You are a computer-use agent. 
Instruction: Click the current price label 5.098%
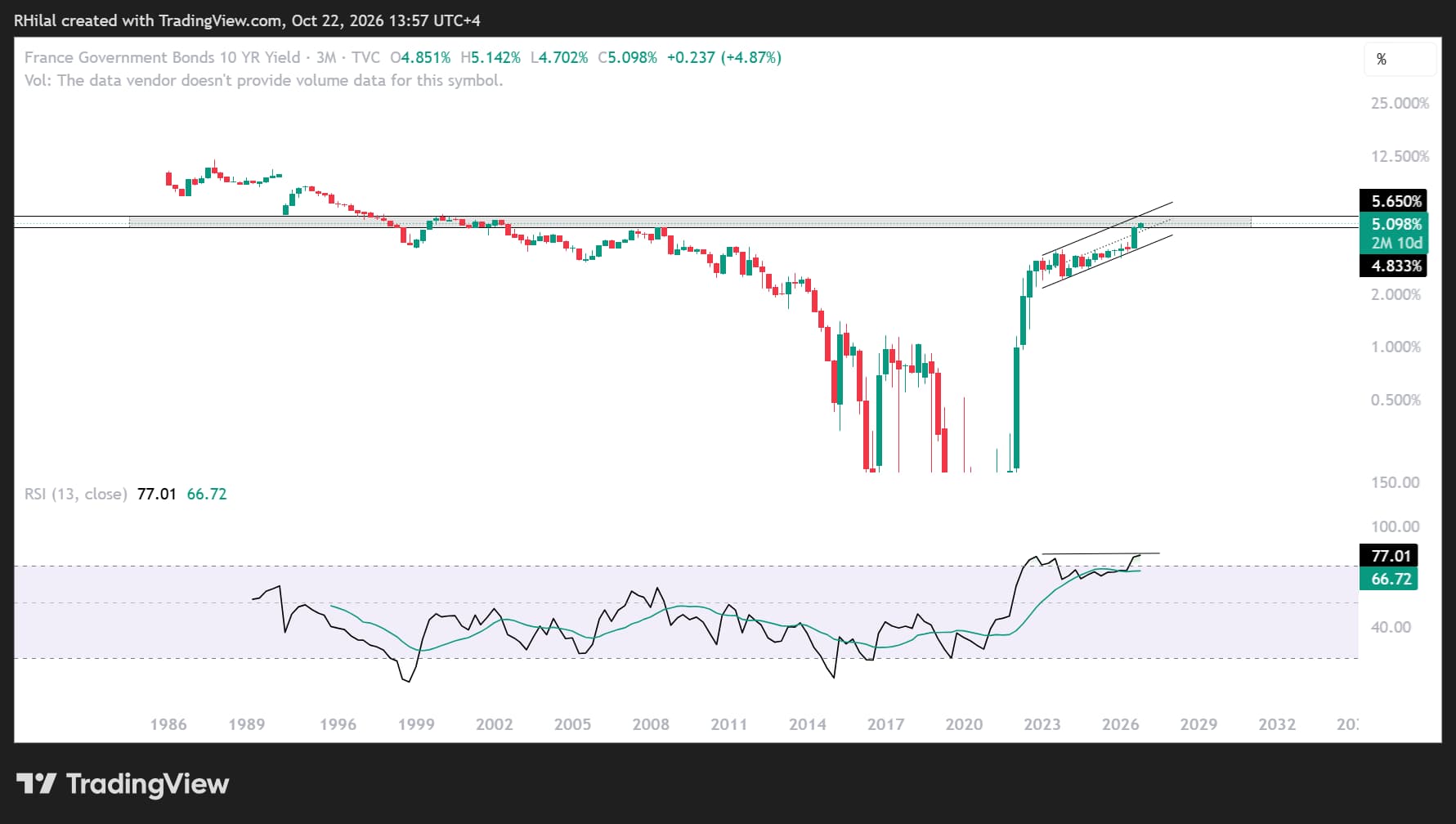pyautogui.click(x=1396, y=224)
